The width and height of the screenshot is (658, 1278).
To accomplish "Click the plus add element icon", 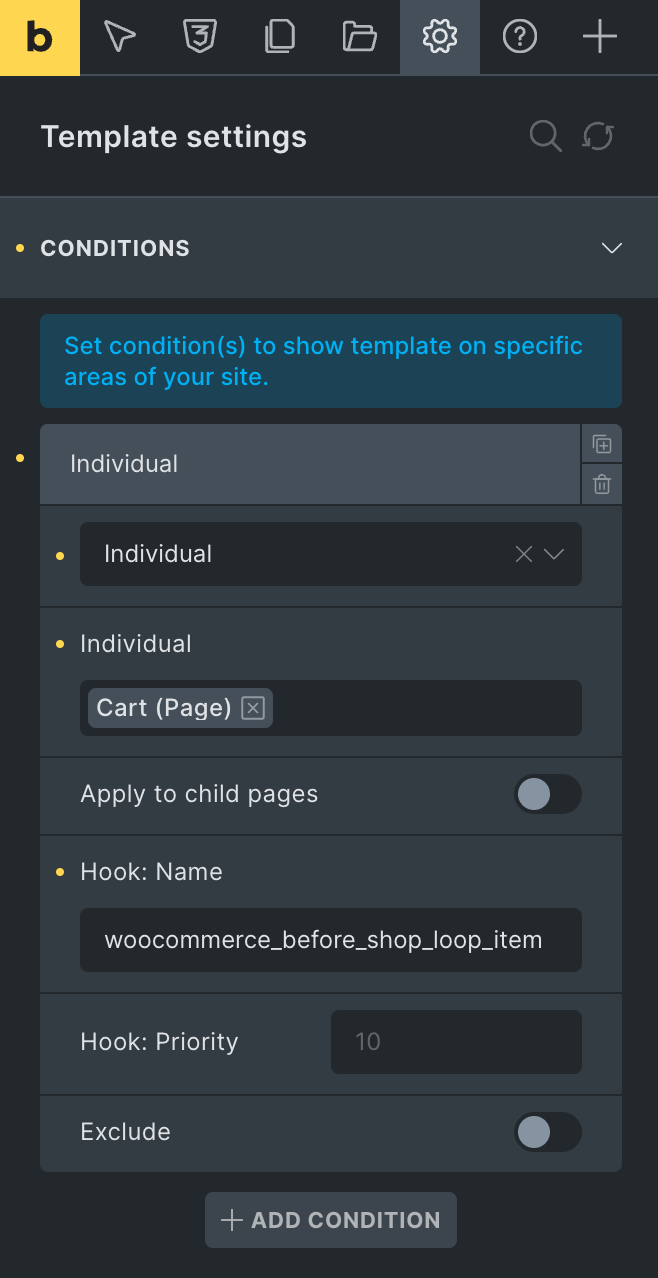I will point(600,38).
